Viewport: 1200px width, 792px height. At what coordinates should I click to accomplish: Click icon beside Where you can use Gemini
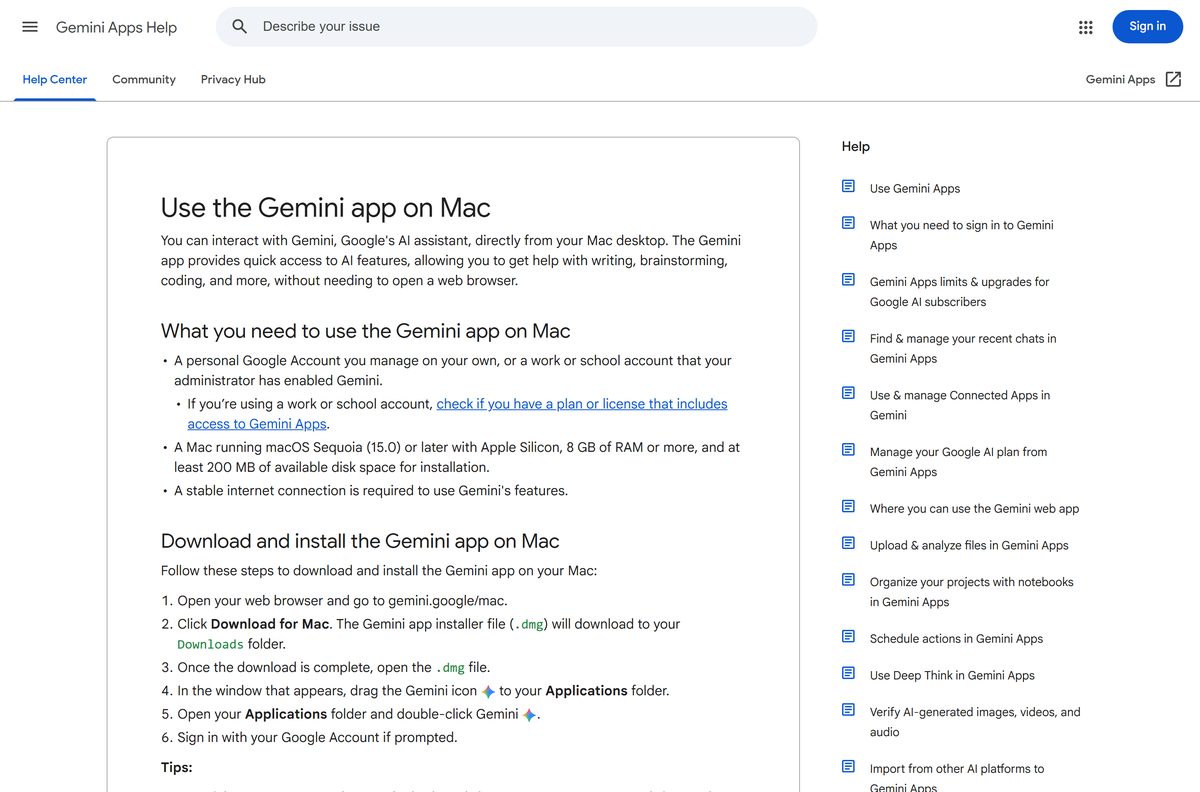pos(848,506)
